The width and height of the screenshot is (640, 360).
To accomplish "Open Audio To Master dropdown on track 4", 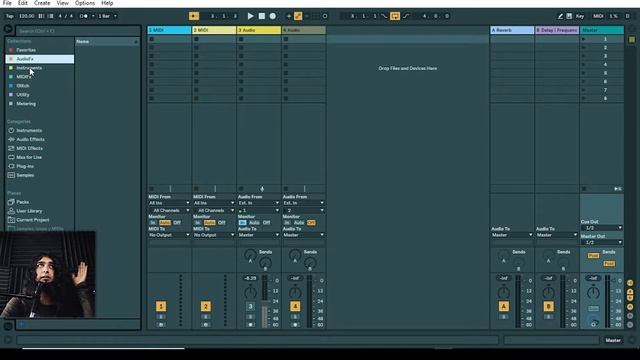I will pyautogui.click(x=304, y=236).
